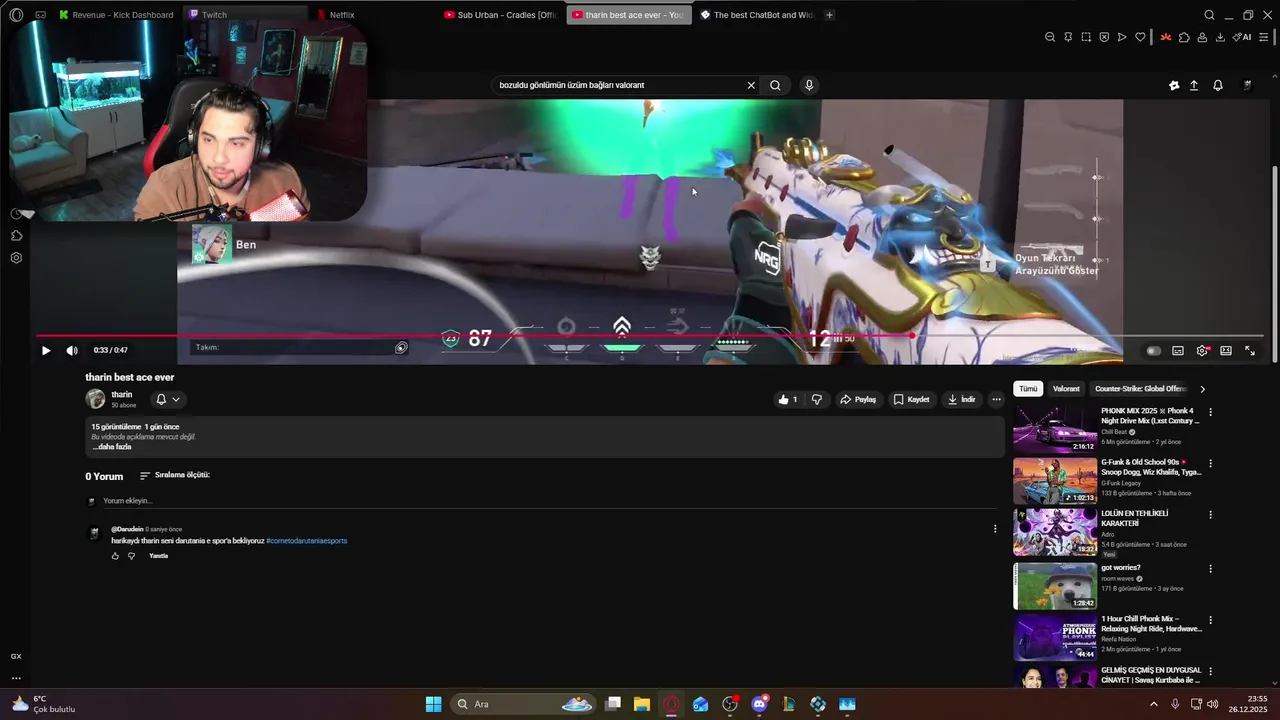The image size is (1280, 720).
Task: Switch to Revenue - Kick Dashboard tab
Action: pos(117,15)
